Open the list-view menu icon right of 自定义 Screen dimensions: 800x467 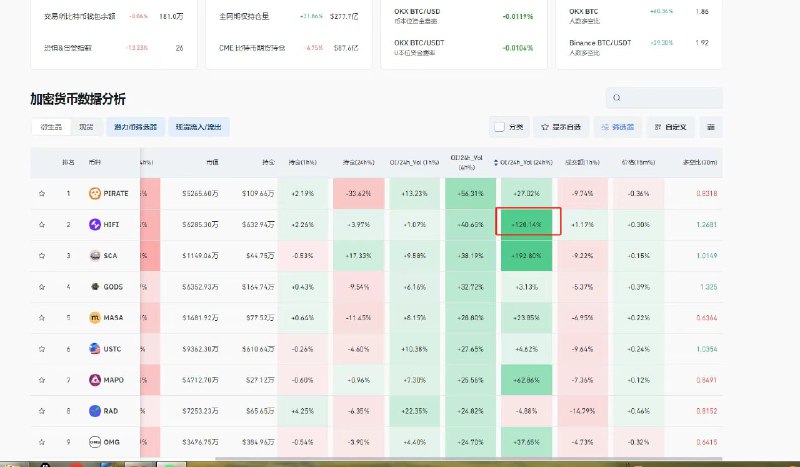(710, 128)
